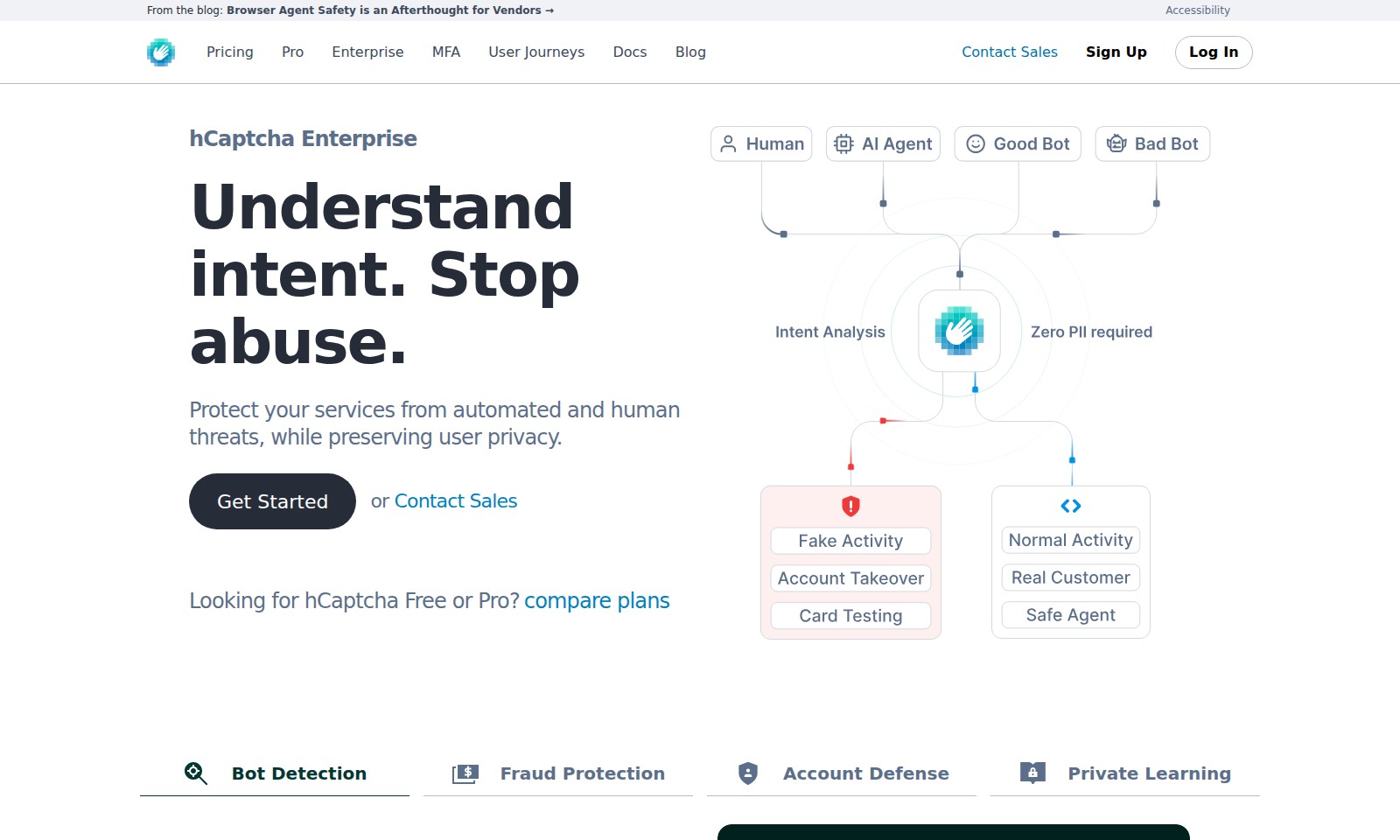
Task: Click the Zero PII required text
Action: [x=1091, y=332]
